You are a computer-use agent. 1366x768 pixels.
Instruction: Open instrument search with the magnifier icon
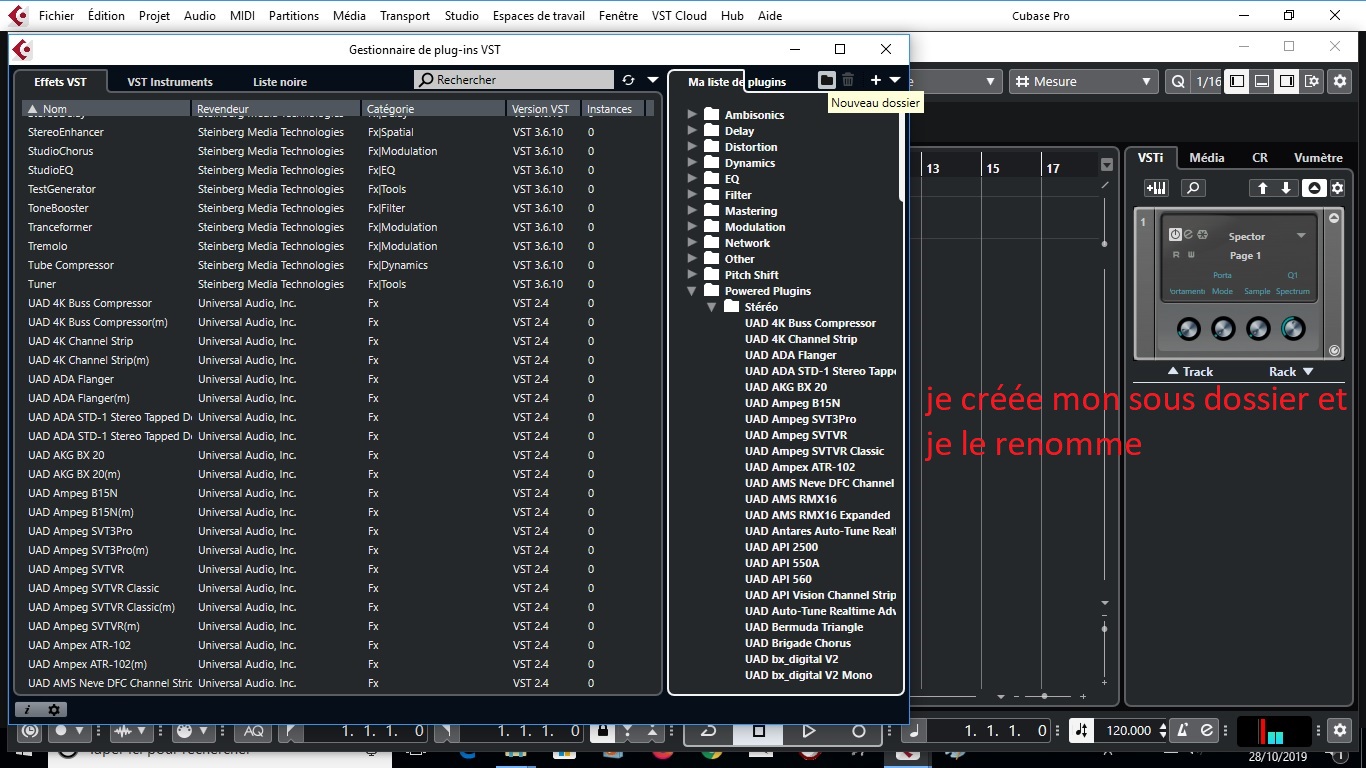coord(1193,188)
